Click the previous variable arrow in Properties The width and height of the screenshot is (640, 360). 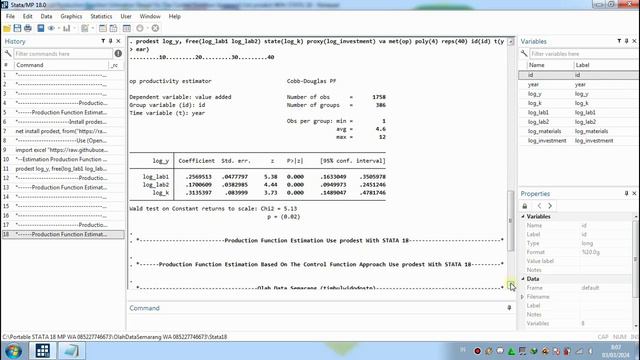pos(539,206)
